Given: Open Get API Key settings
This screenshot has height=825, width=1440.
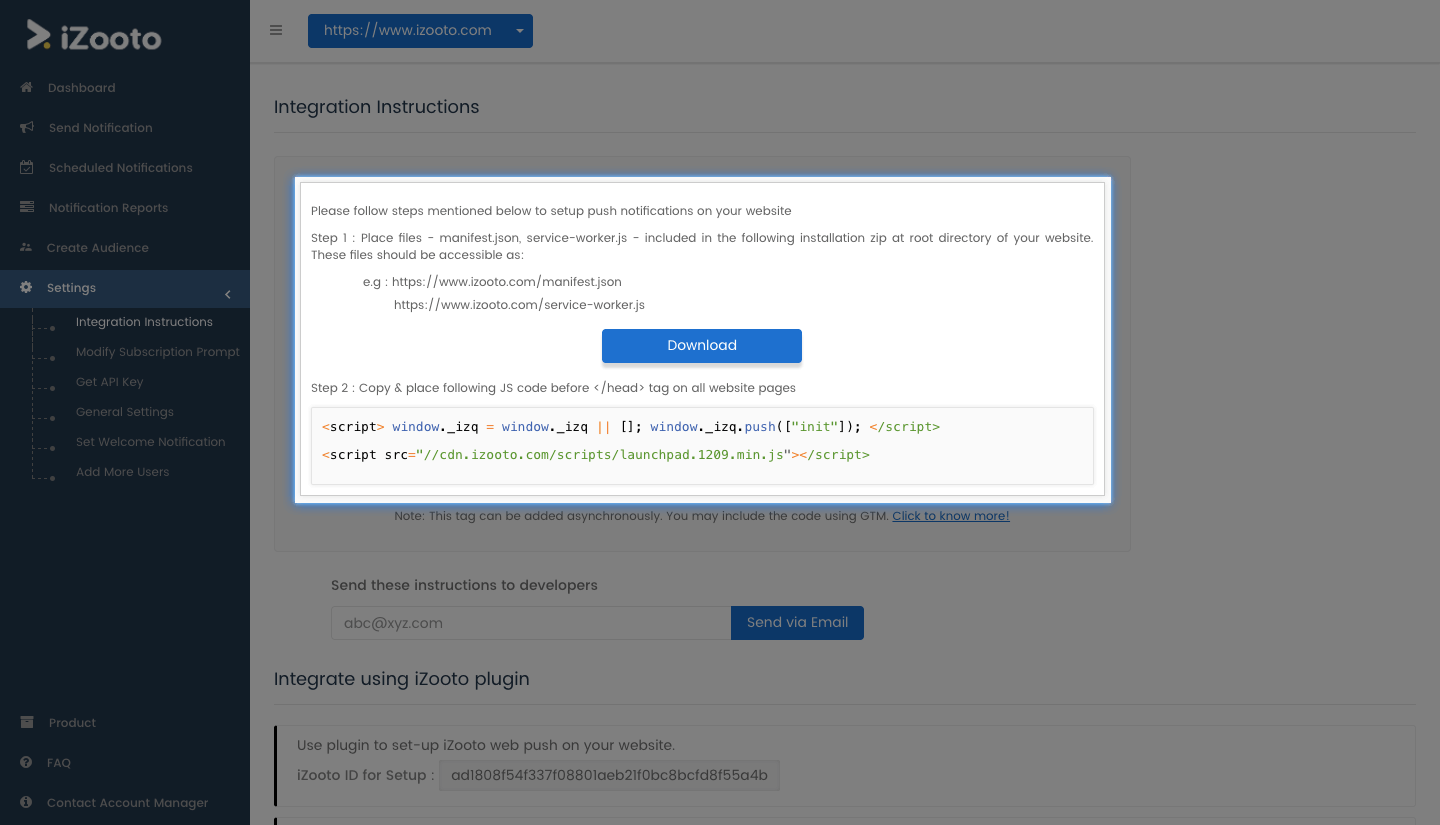Looking at the screenshot, I should pos(110,382).
